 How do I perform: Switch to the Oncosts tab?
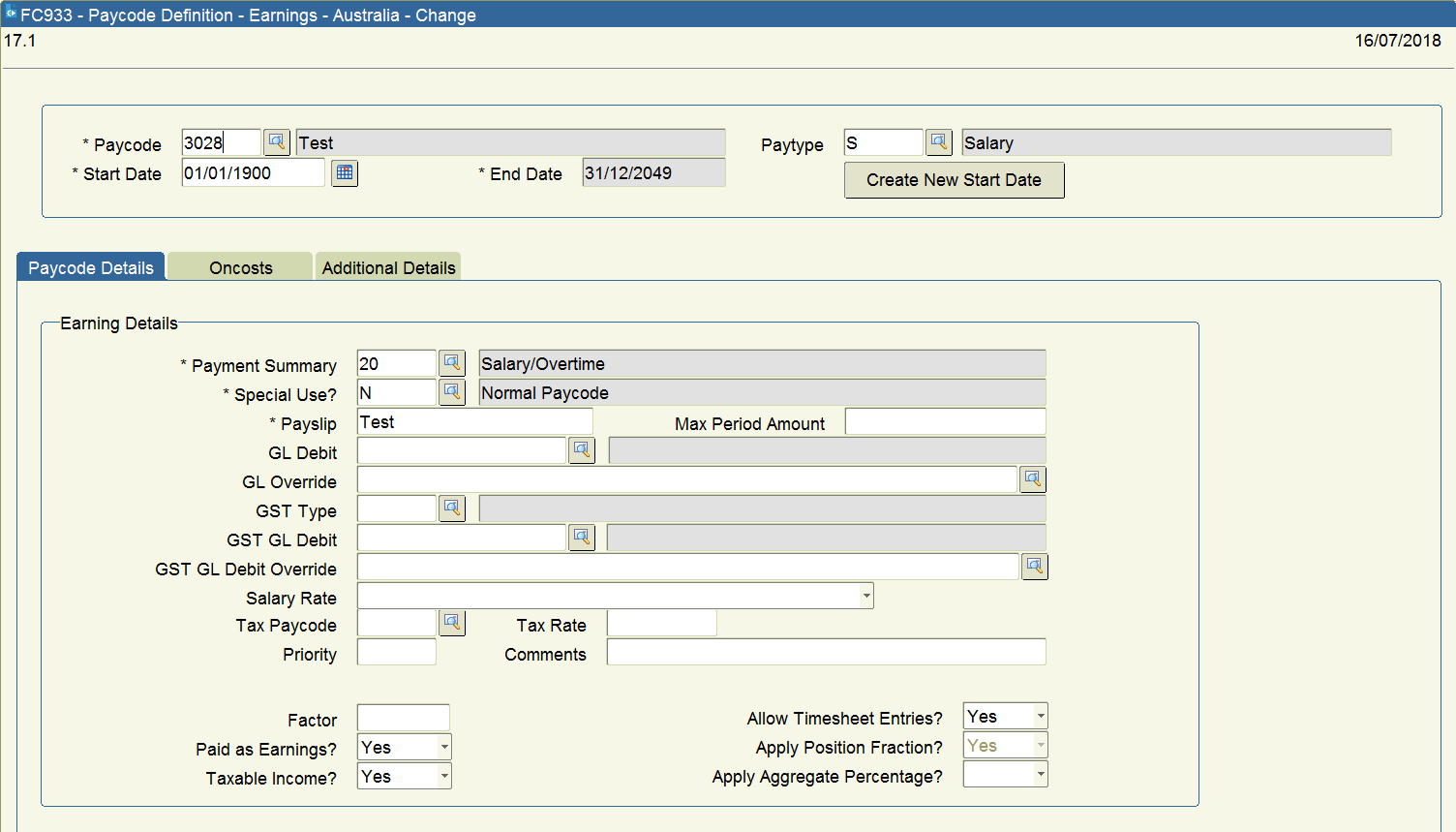[x=239, y=265]
